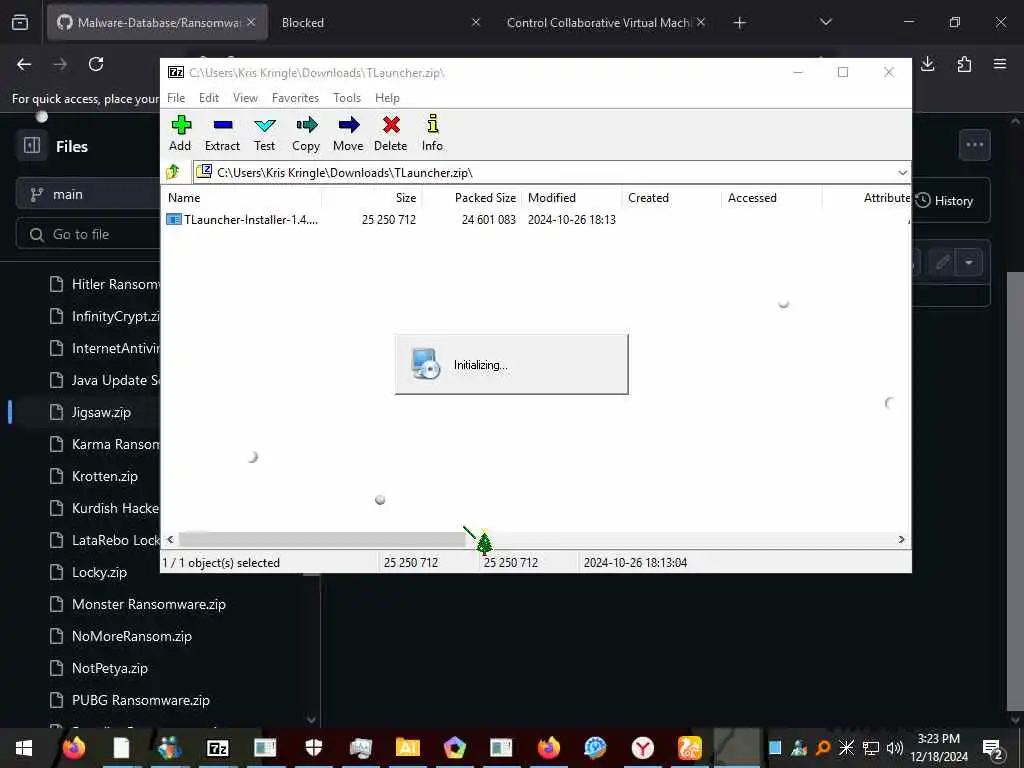Open Info for the selected archive item
The width and height of the screenshot is (1024, 768).
click(432, 134)
